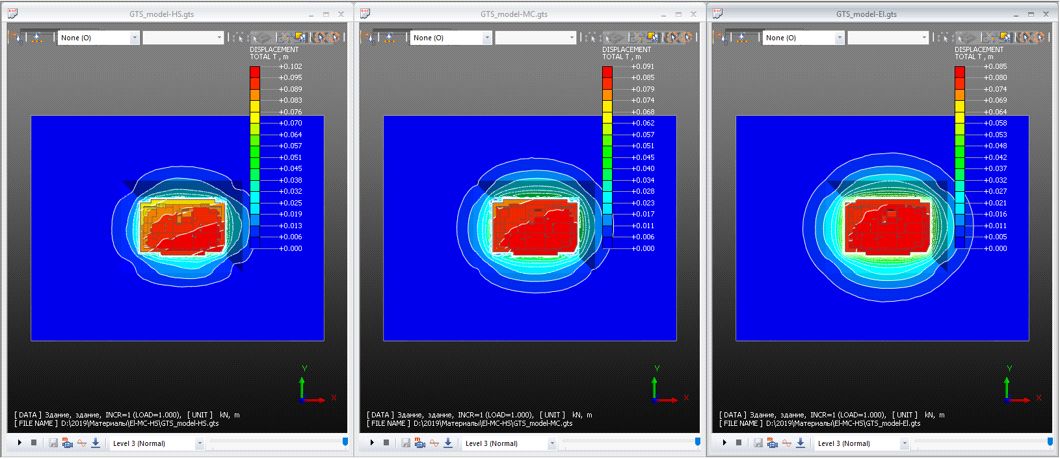Play animation in GTS_model-El window
Screen dimensions: 1060x459
click(724, 442)
